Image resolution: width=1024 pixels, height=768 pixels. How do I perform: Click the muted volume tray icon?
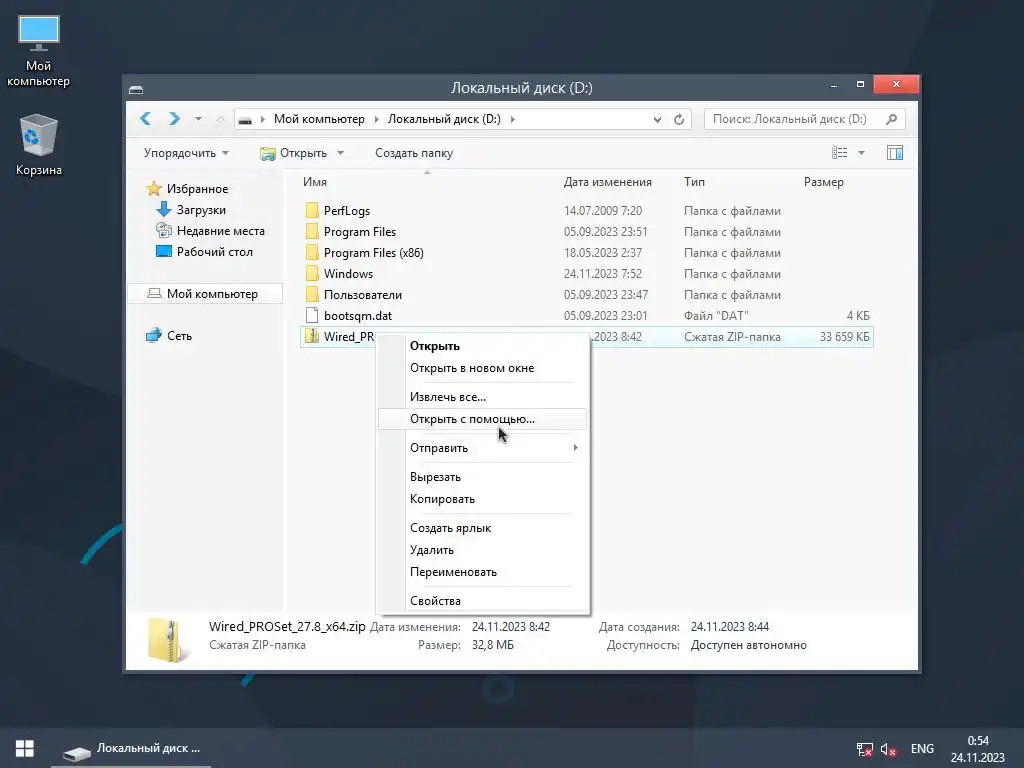click(x=888, y=749)
